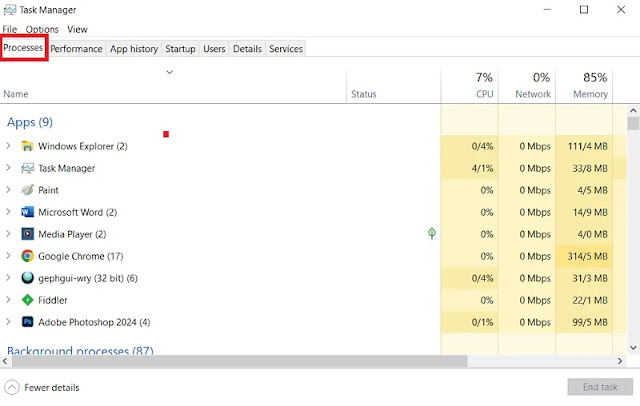Click the Apps (9) group heading
Screen dimensions: 640x406
30,122
